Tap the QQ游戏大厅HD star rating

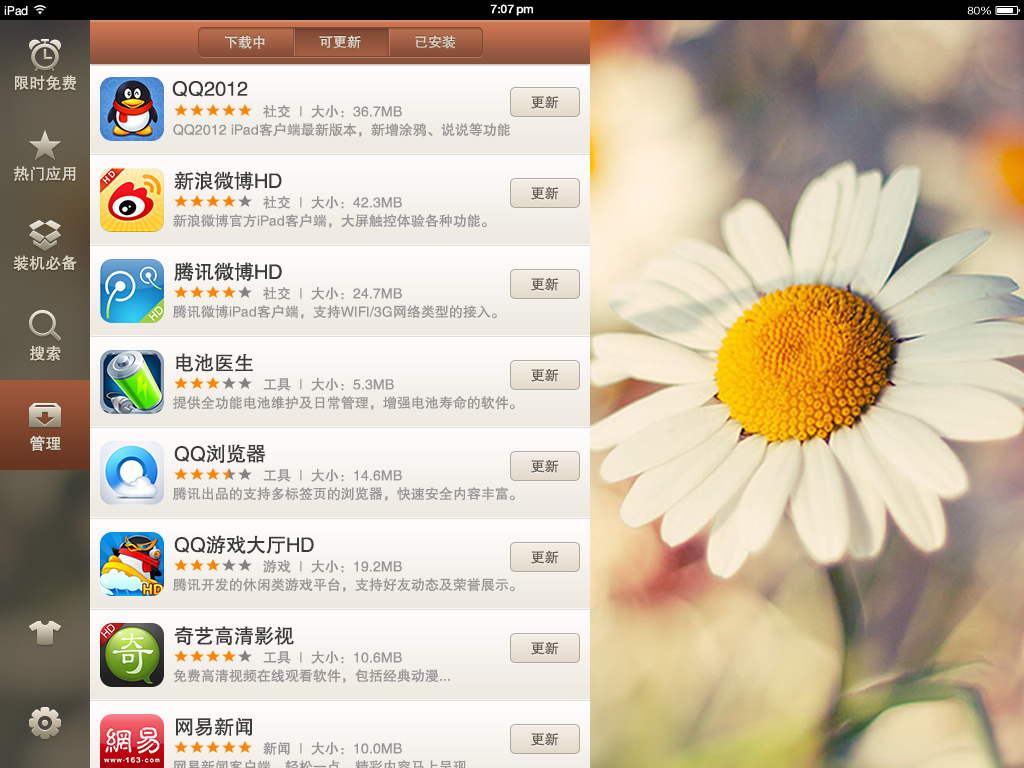(x=213, y=566)
